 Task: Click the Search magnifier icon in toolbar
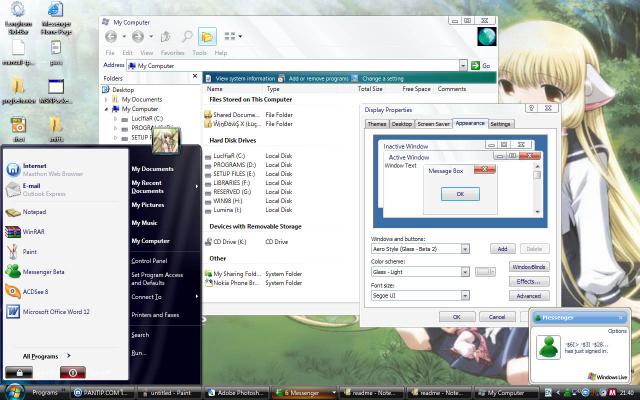(187, 37)
